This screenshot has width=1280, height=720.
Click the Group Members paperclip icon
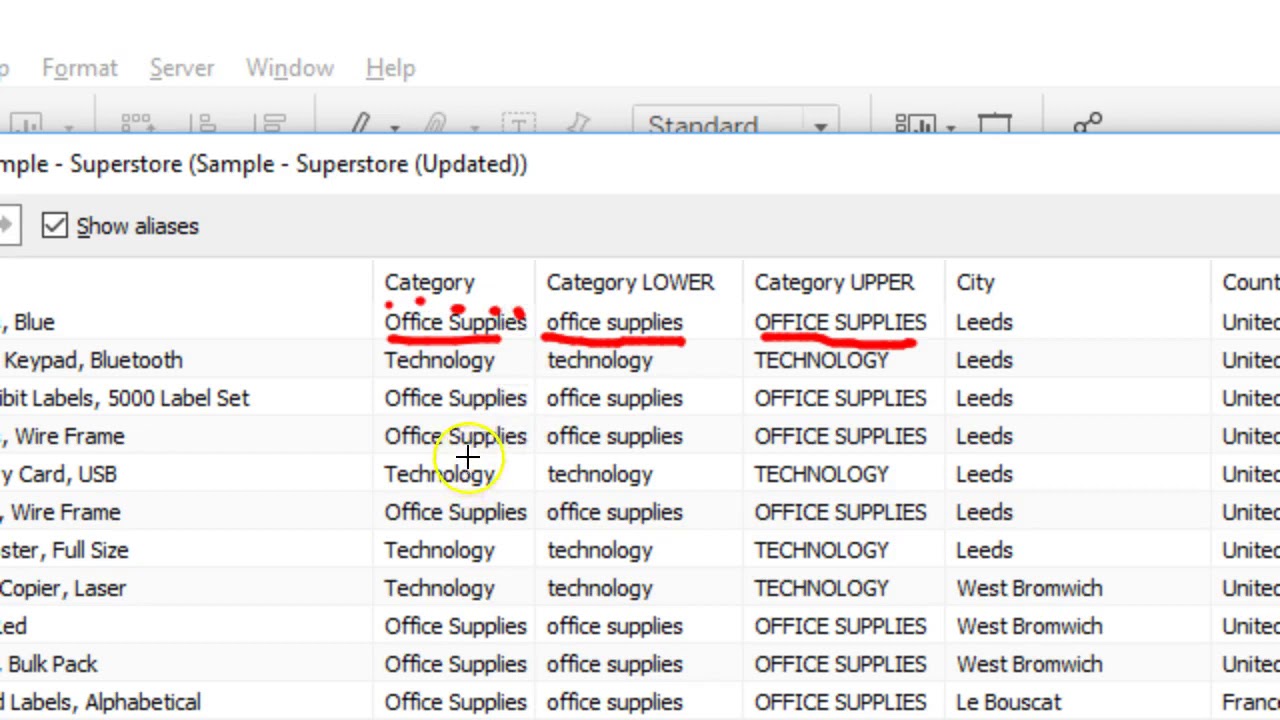click(x=435, y=125)
